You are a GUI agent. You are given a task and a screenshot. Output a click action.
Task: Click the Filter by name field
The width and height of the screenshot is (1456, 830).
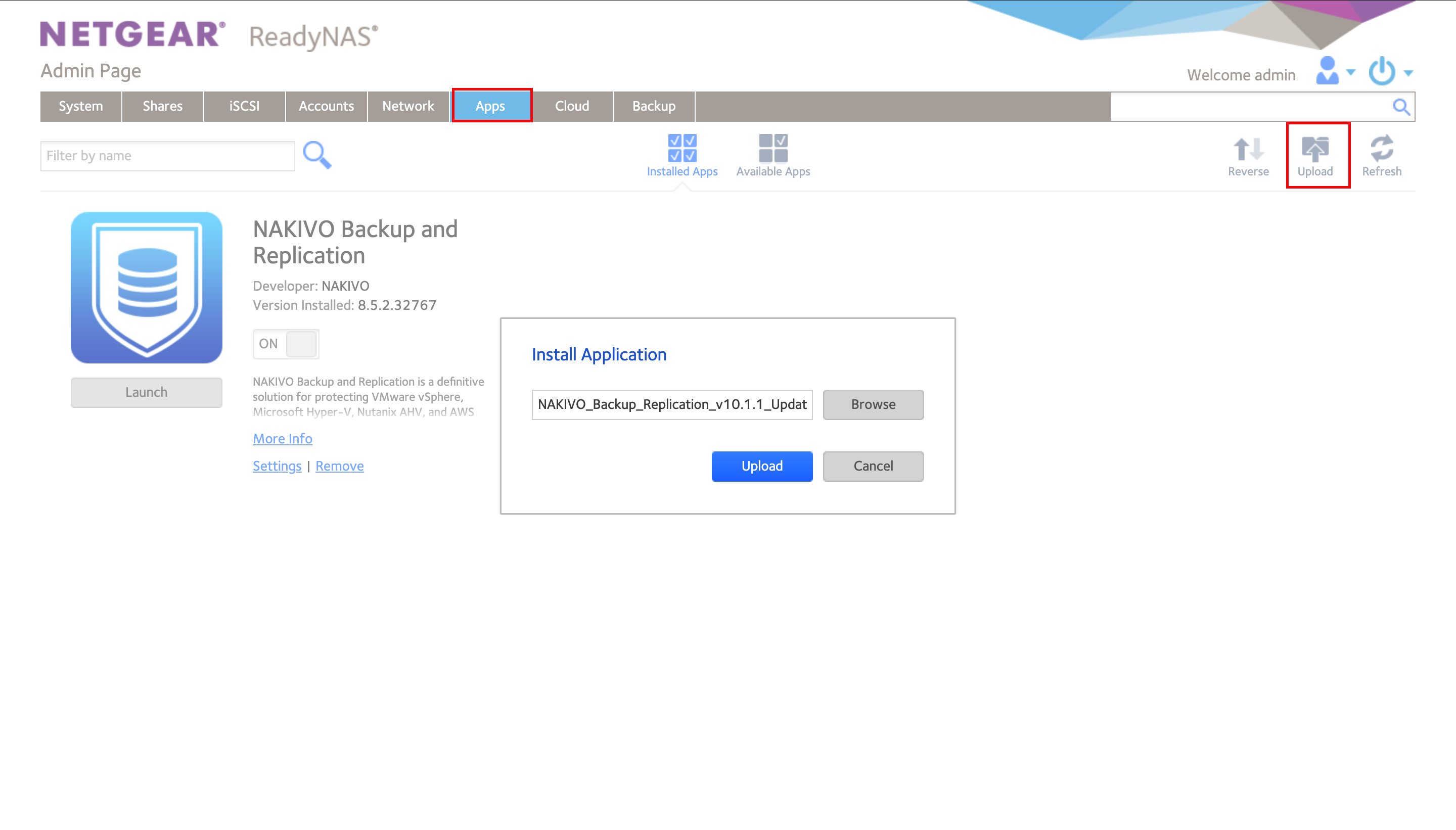pos(168,156)
